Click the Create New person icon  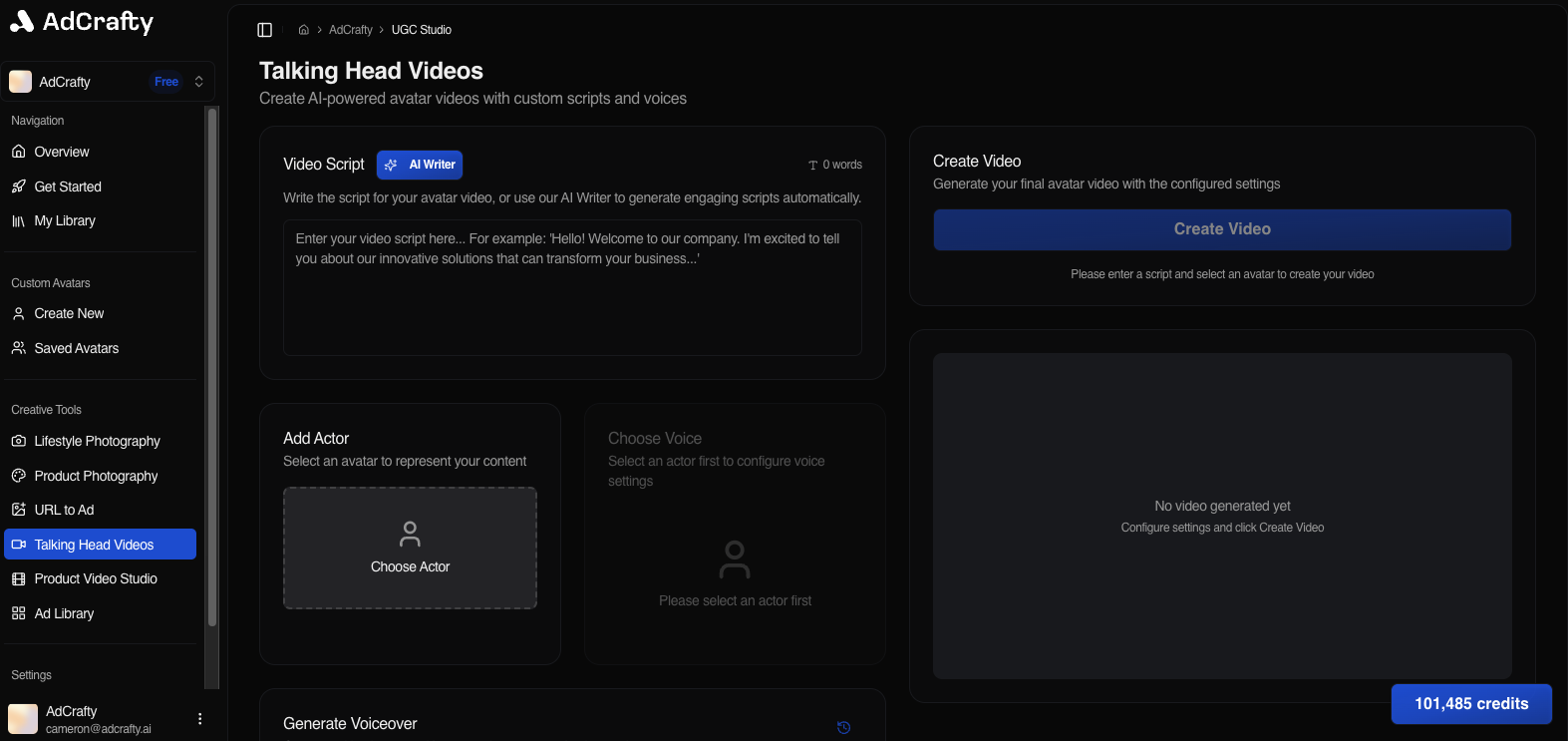coord(19,313)
